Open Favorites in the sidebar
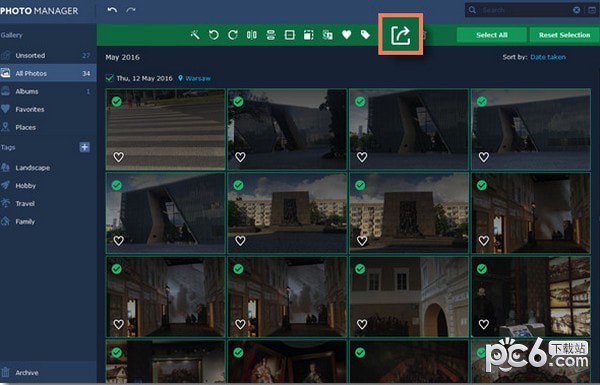The height and width of the screenshot is (385, 600). (x=48, y=109)
